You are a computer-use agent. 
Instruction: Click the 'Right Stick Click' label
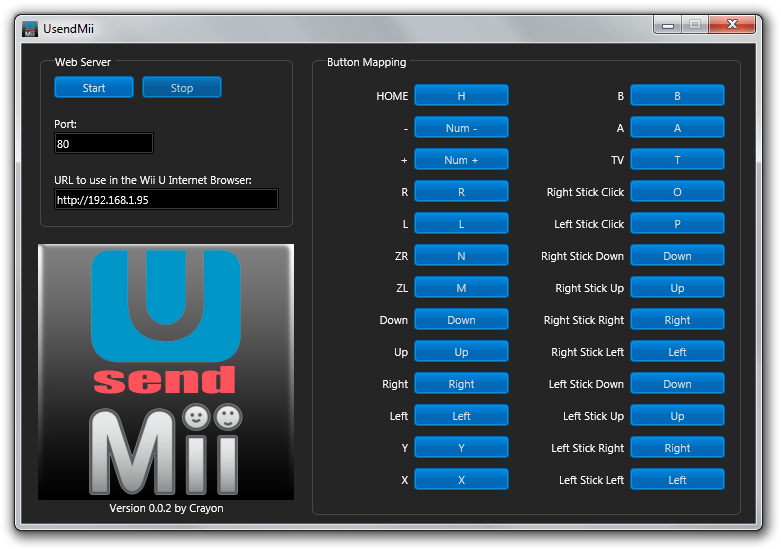tap(585, 192)
